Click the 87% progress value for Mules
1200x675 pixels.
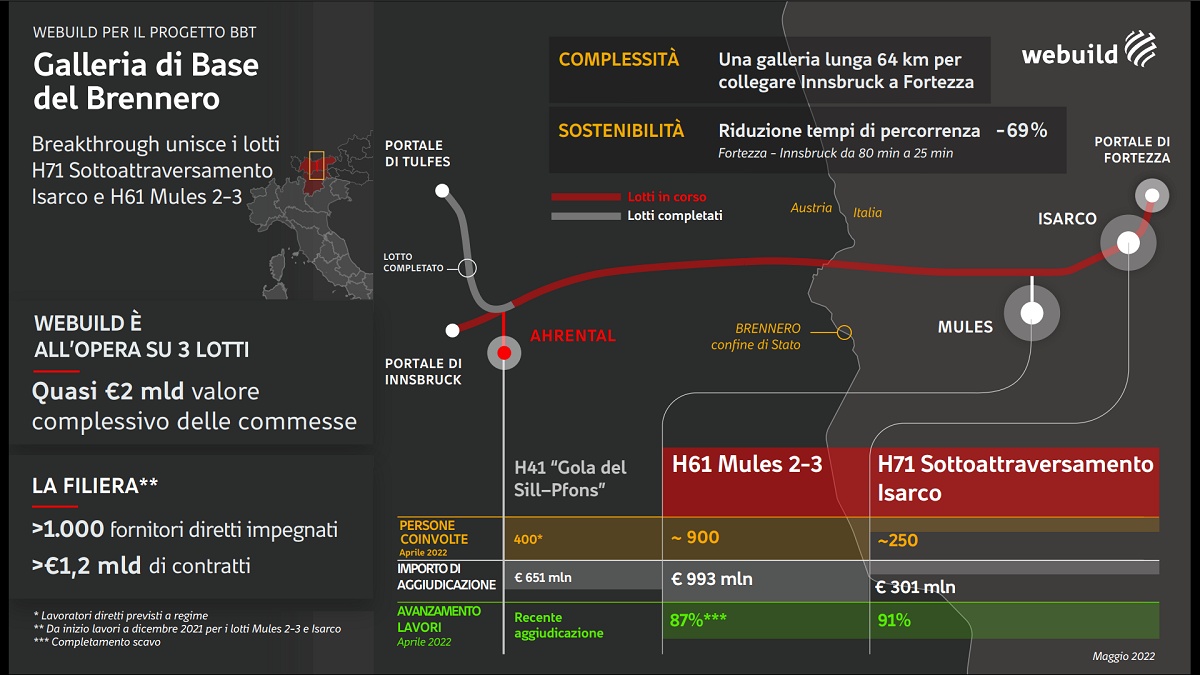(697, 620)
